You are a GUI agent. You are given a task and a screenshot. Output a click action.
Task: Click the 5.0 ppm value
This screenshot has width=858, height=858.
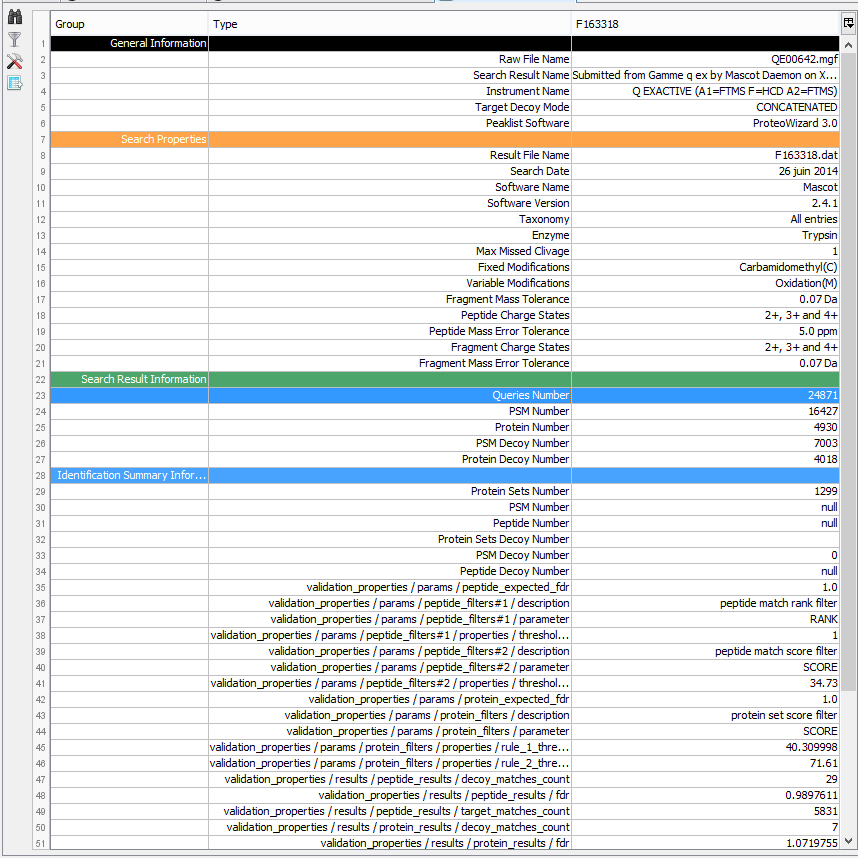[x=705, y=331]
